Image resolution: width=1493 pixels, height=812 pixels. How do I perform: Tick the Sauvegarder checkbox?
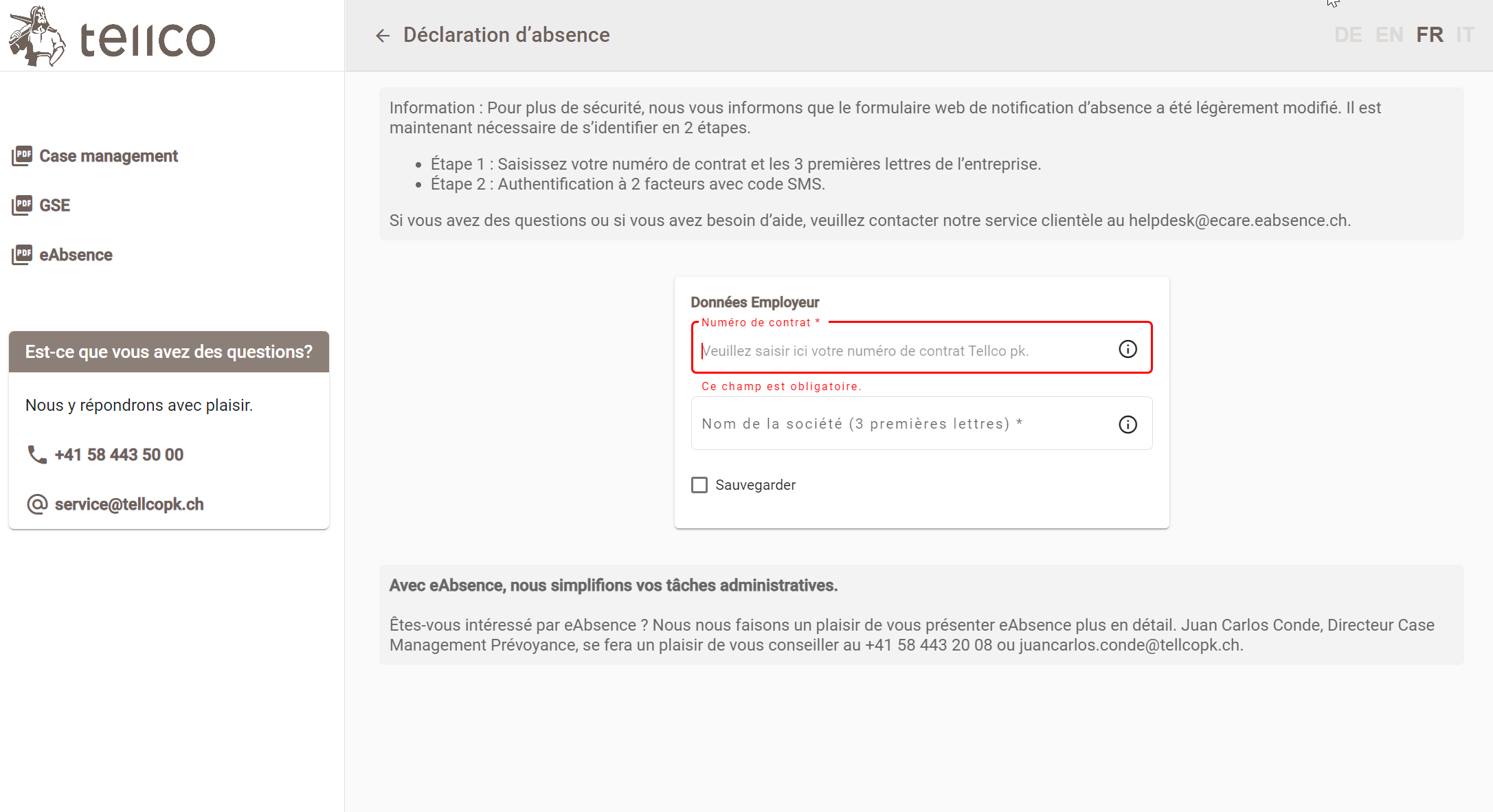(699, 485)
